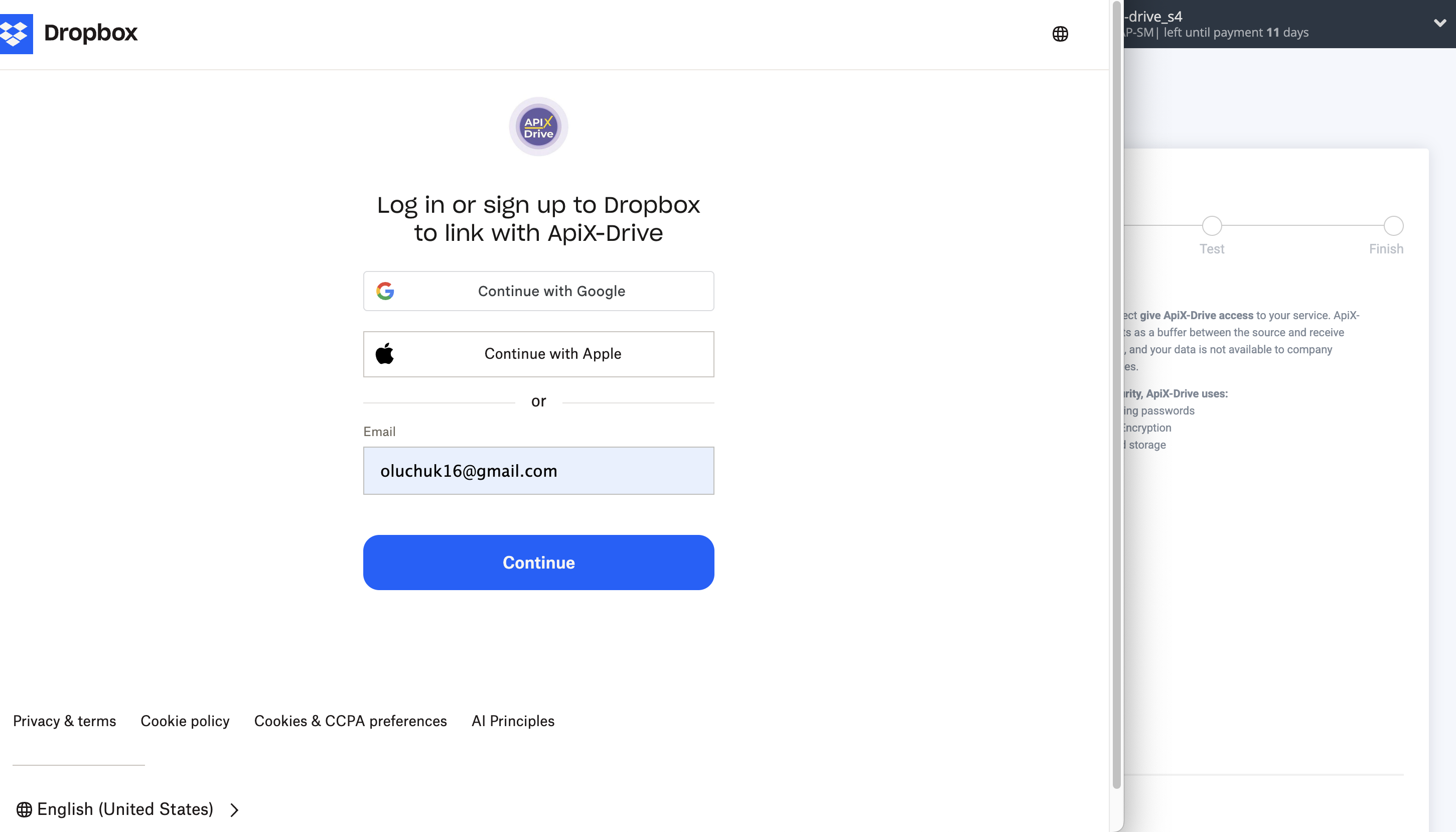
Task: Click the Test step circle
Action: [1212, 226]
